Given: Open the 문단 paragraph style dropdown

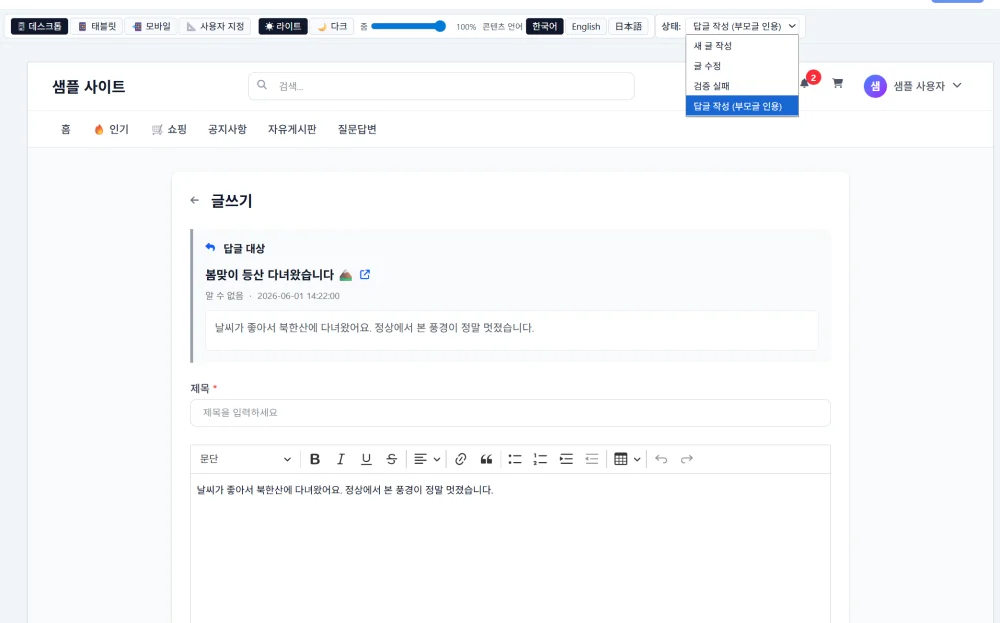Looking at the screenshot, I should [x=245, y=459].
